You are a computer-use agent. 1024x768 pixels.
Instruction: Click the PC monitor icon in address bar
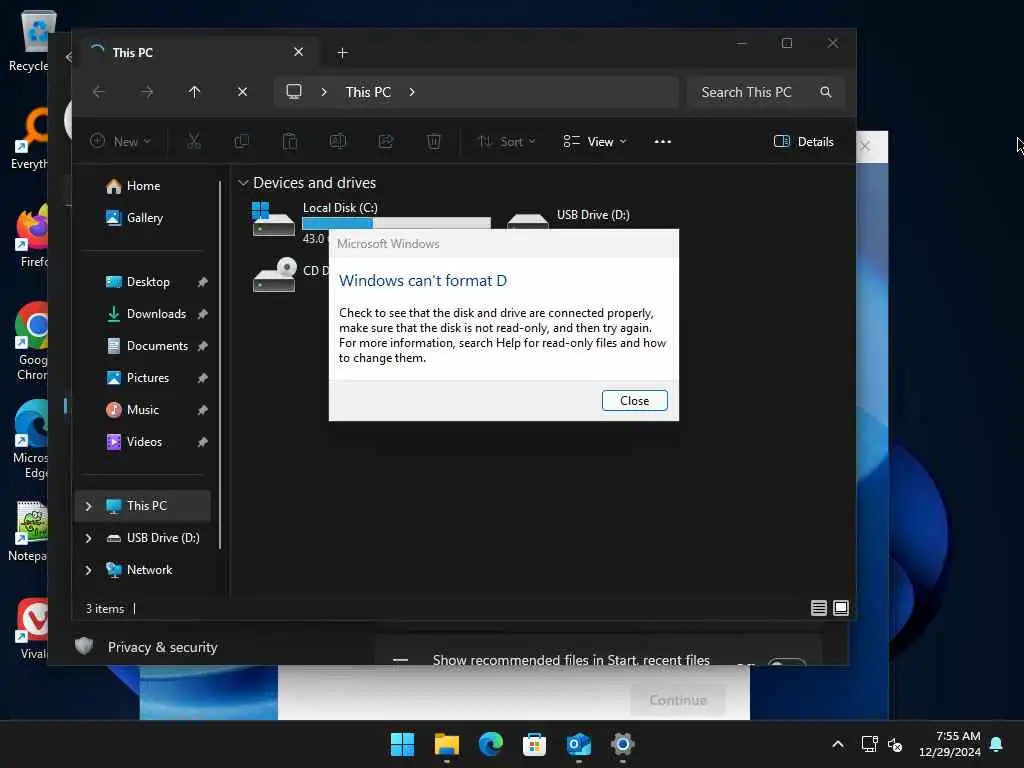(x=294, y=92)
